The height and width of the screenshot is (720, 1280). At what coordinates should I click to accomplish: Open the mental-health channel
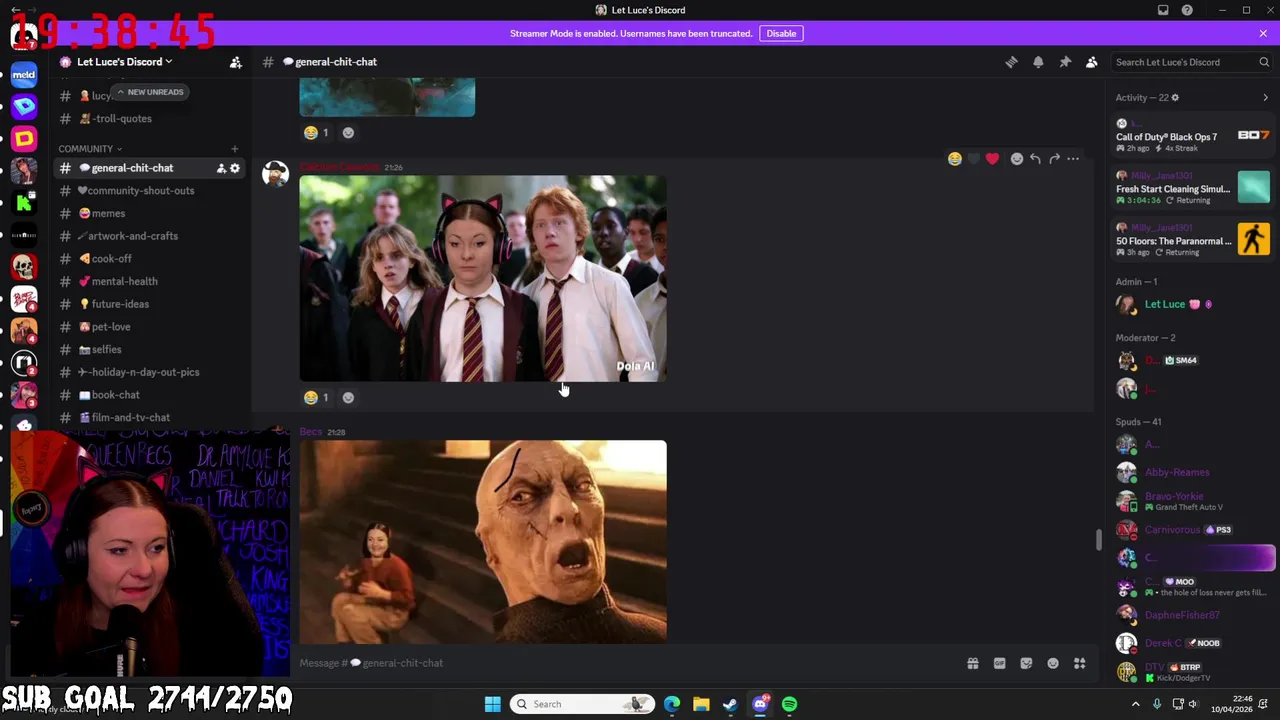150,281
